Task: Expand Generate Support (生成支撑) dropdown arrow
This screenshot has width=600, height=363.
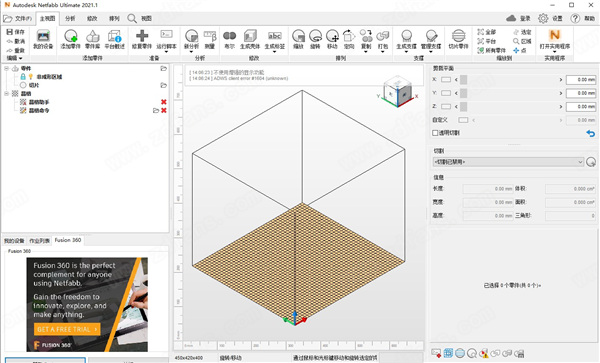Action: pos(406,52)
